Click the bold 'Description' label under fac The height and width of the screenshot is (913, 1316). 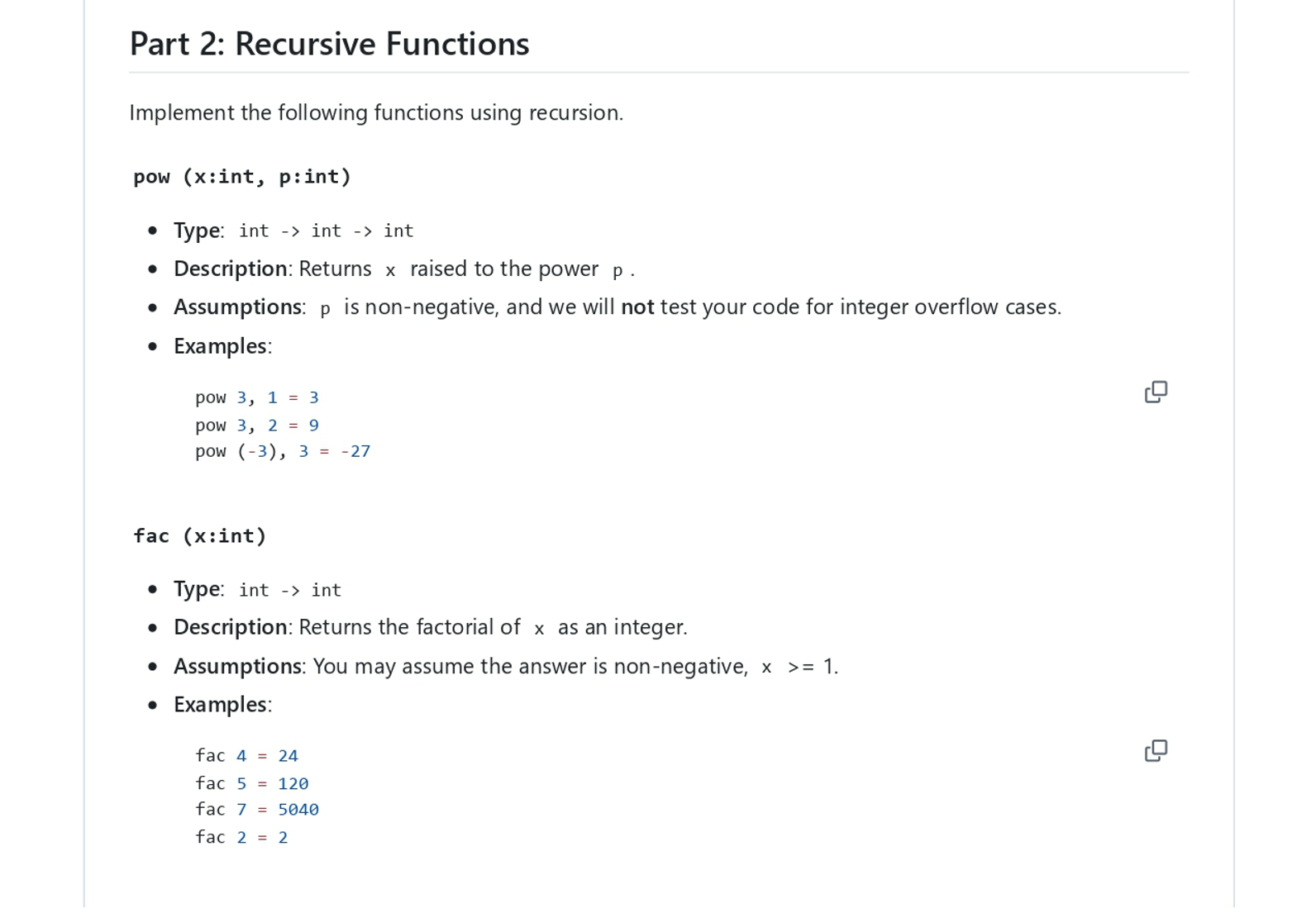coord(231,626)
